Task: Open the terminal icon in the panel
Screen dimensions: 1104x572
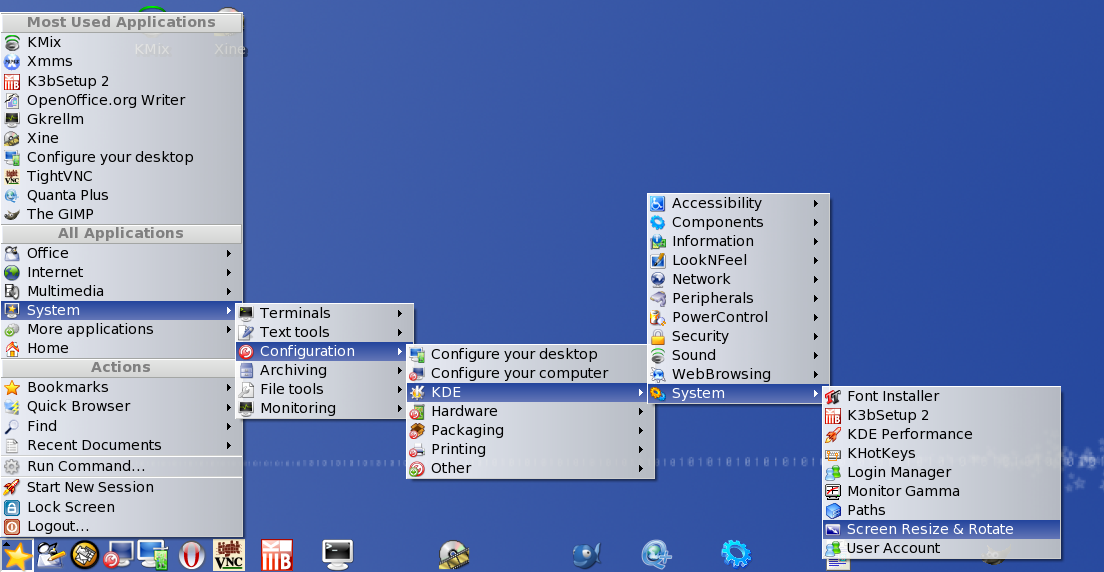Action: (x=337, y=555)
